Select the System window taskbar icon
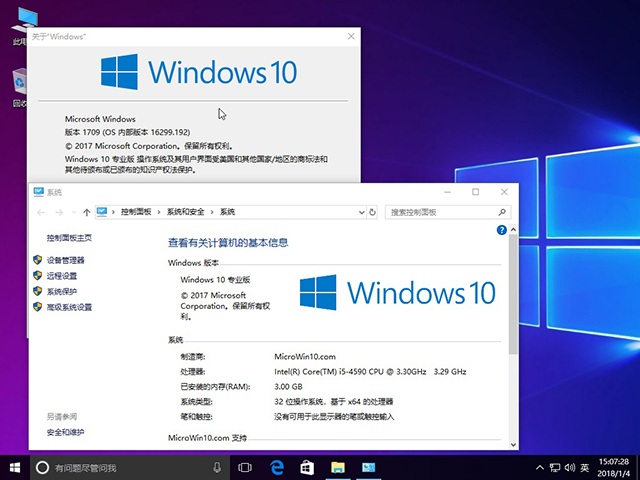640x480 pixels. pyautogui.click(x=368, y=468)
